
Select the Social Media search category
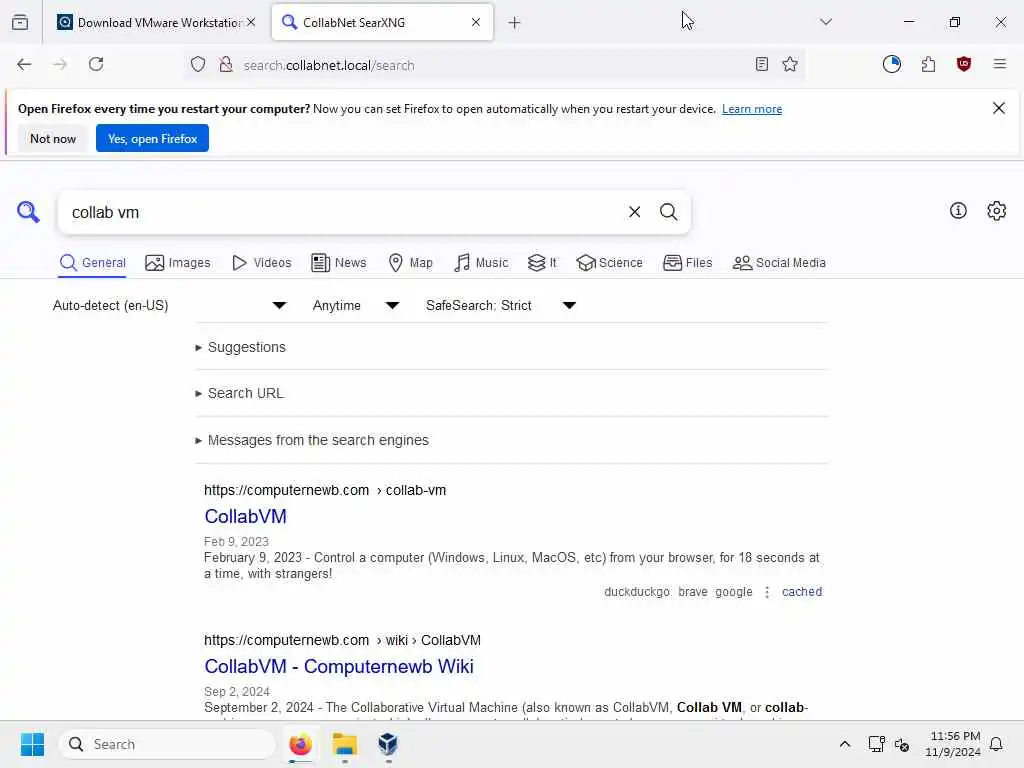click(x=779, y=263)
